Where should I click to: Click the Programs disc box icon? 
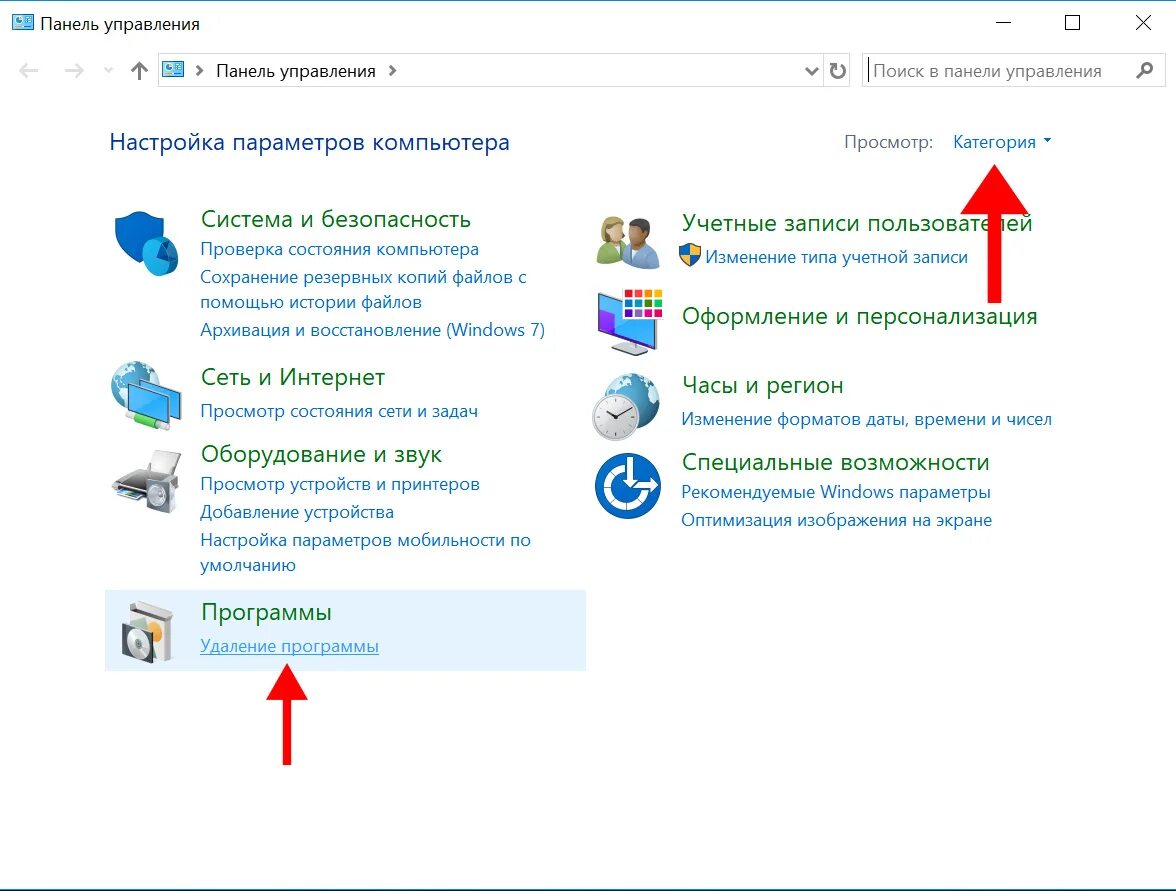click(x=148, y=632)
